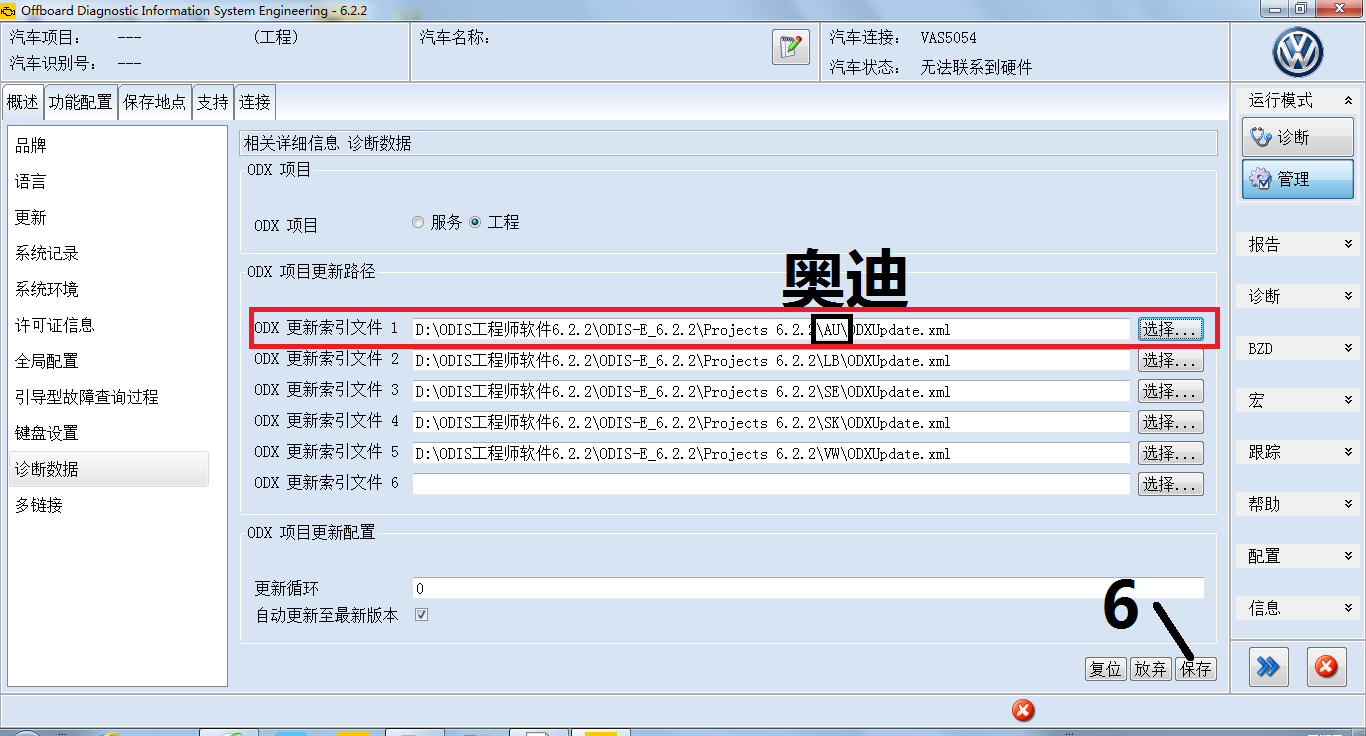The width and height of the screenshot is (1366, 736).
Task: Click the AU path field for index file 1
Action: [771, 330]
